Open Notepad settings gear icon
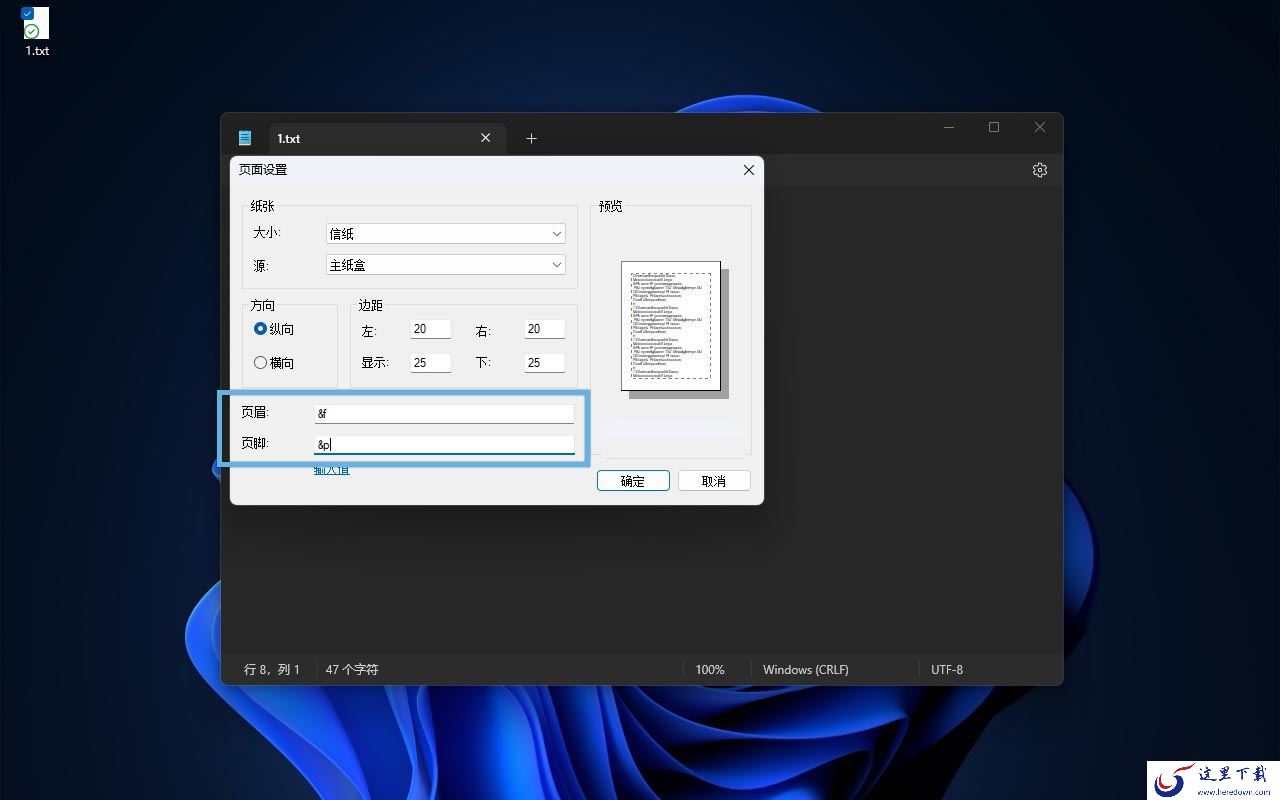The width and height of the screenshot is (1280, 800). coord(1039,170)
